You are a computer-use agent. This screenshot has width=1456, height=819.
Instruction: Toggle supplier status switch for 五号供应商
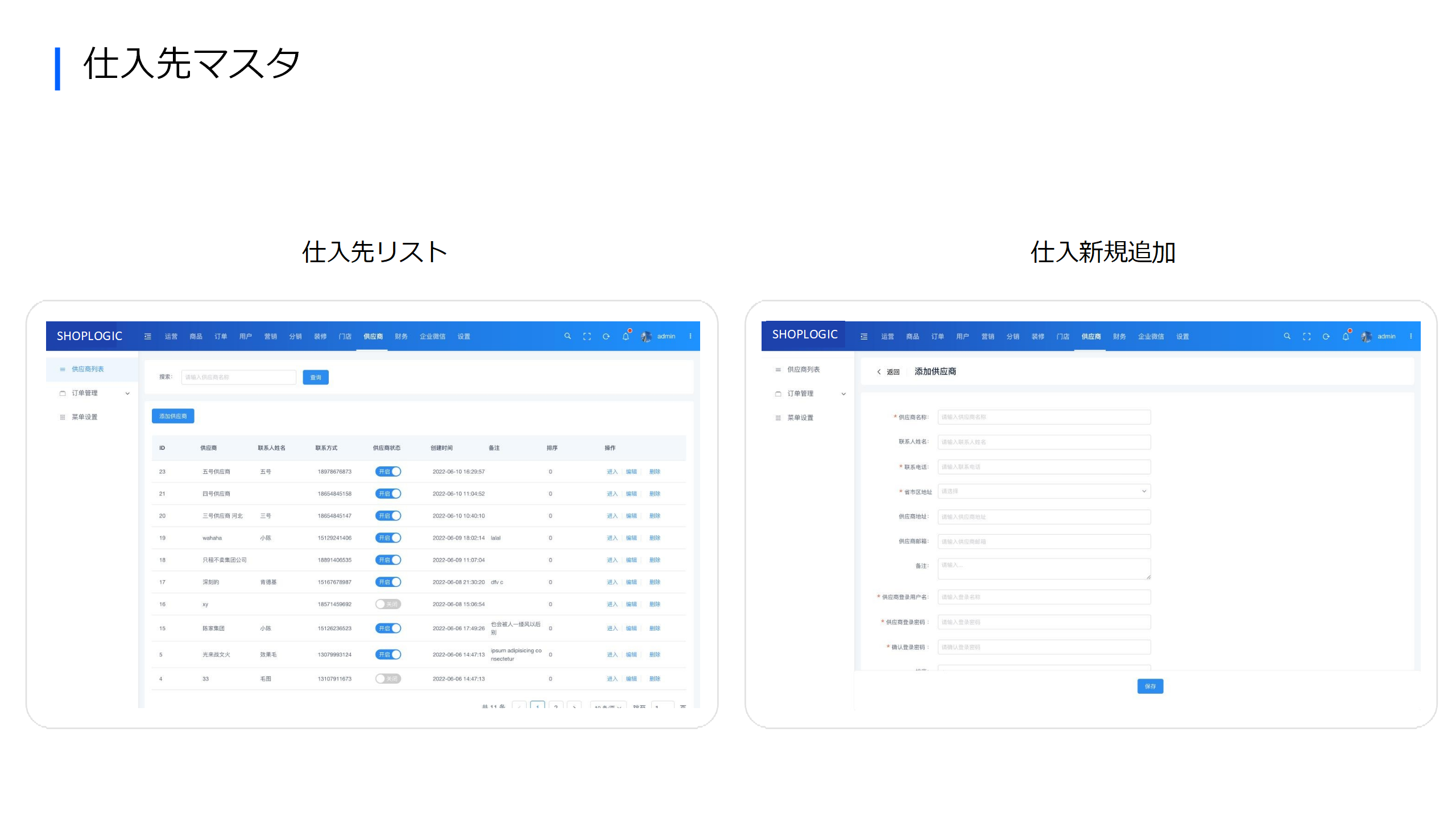(388, 471)
